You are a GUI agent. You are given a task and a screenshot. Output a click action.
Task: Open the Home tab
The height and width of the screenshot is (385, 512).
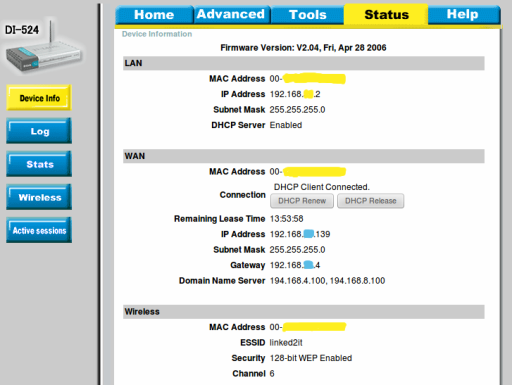154,15
